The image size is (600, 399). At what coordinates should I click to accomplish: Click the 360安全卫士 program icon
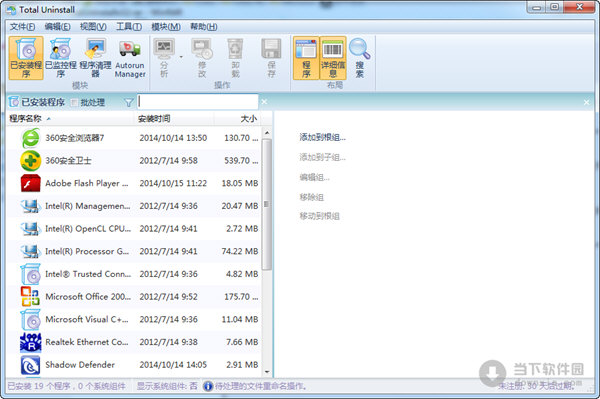31,160
